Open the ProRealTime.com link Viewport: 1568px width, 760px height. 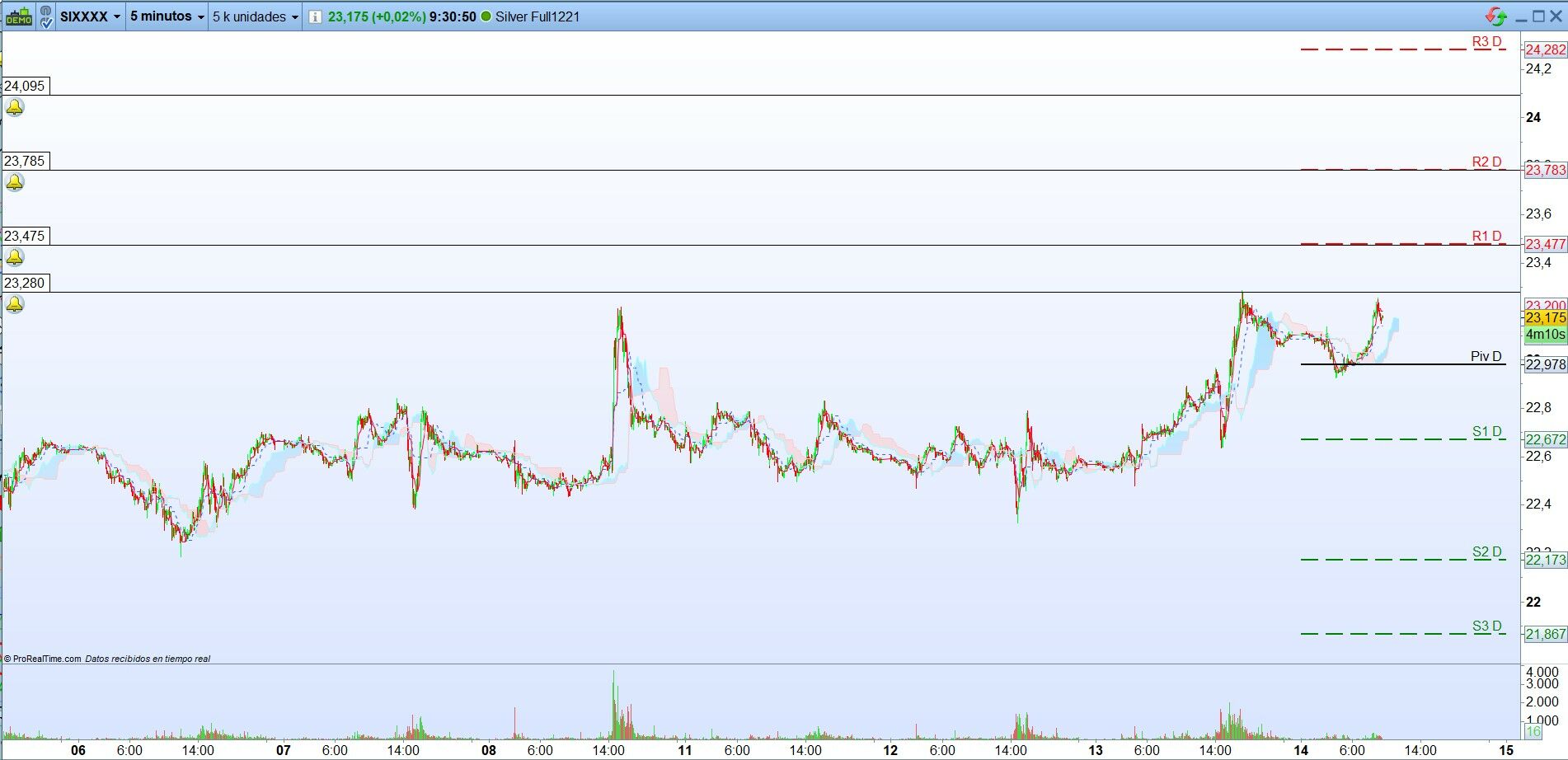tap(45, 659)
